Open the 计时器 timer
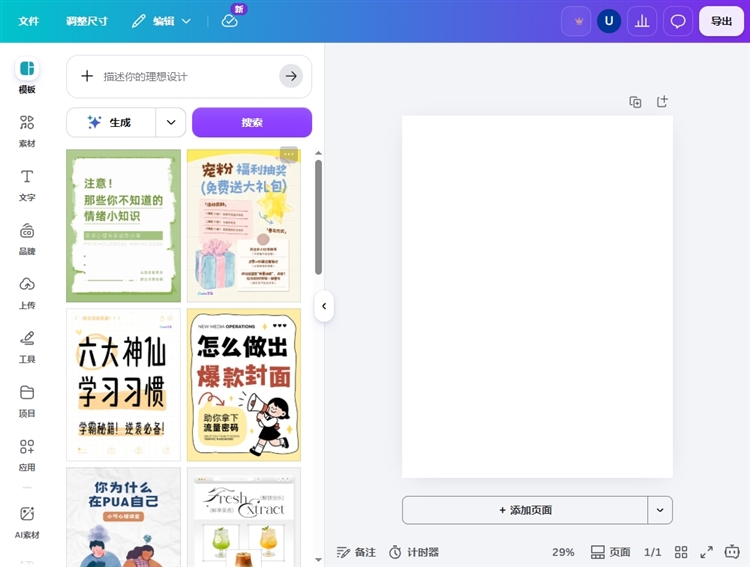 coord(414,552)
